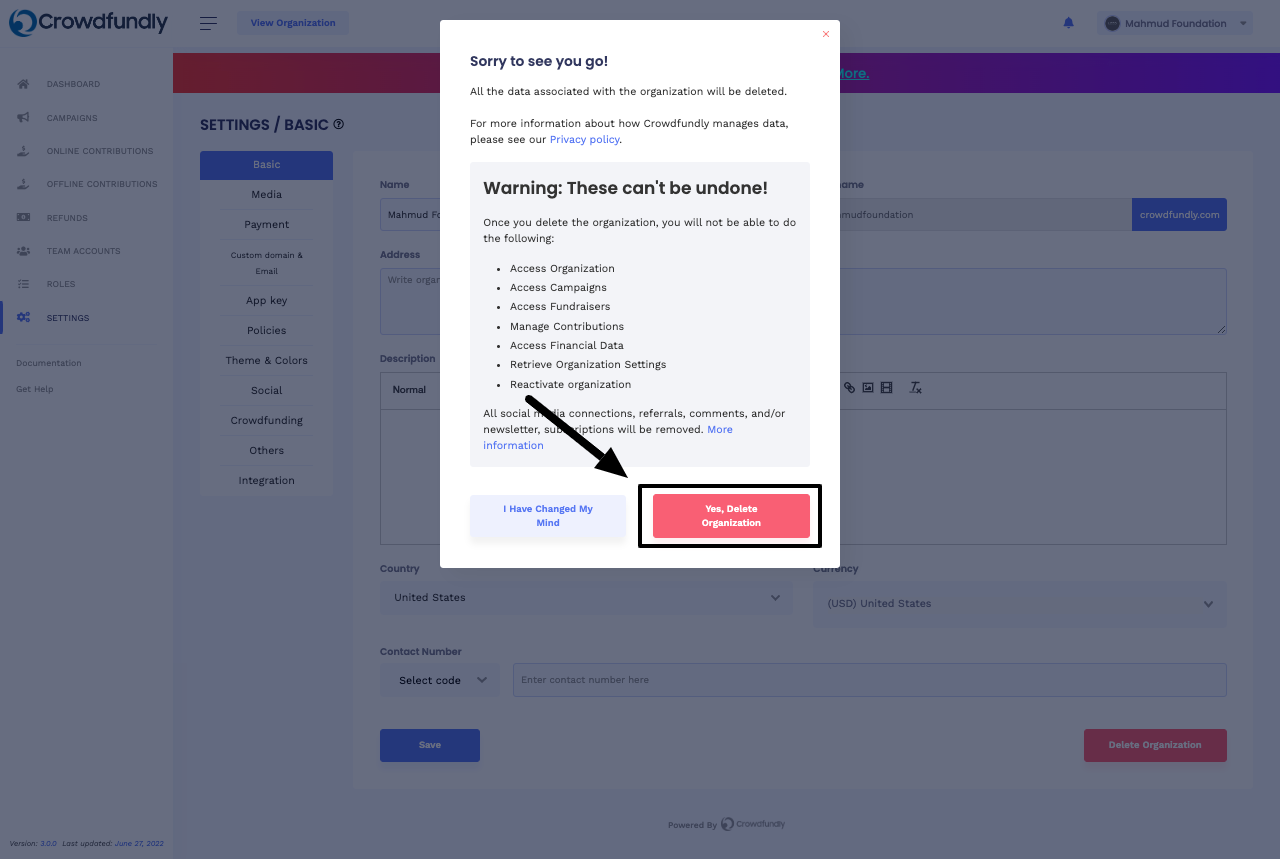Close the delete organization dialog

click(826, 34)
